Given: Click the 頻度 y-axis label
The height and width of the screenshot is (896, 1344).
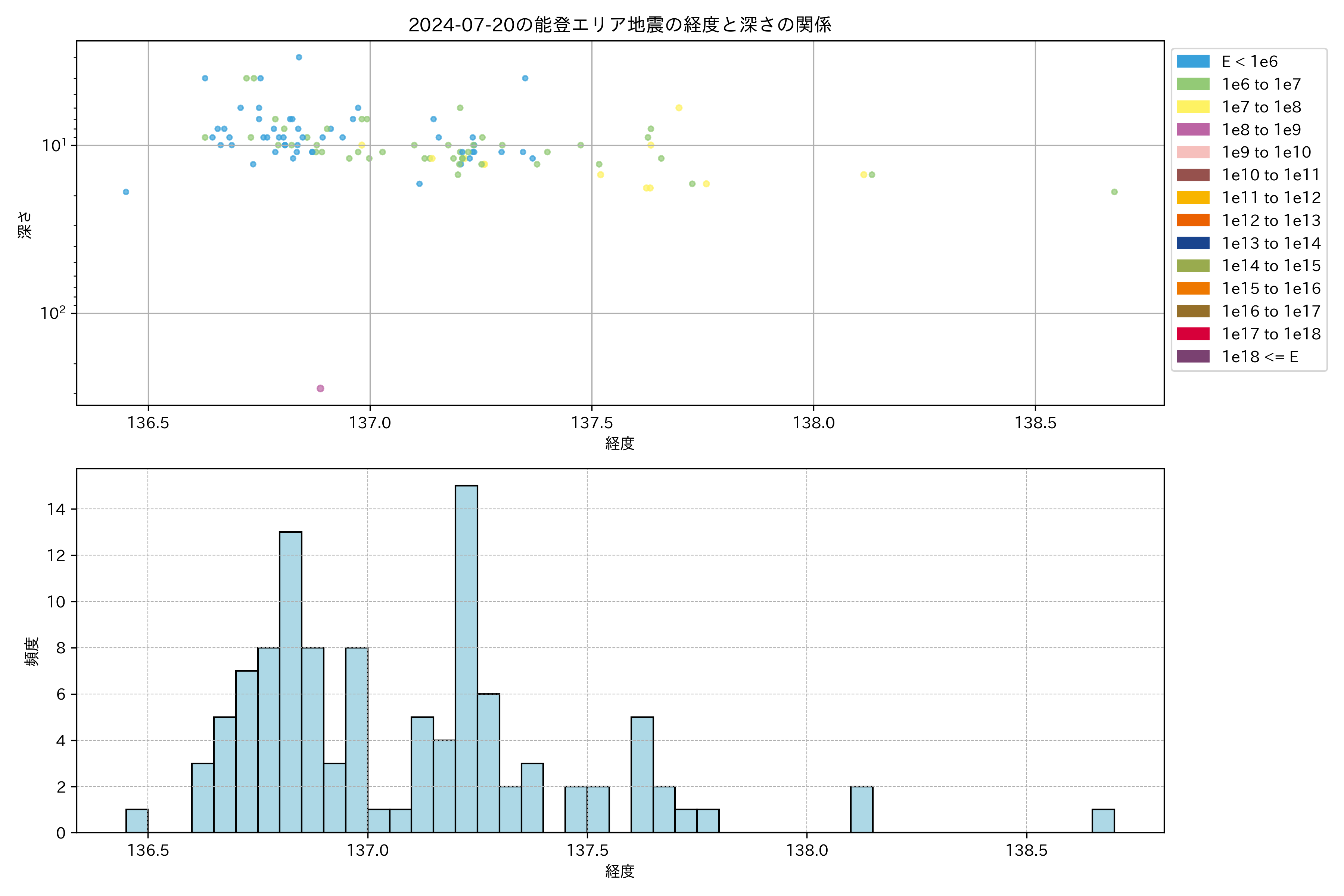Looking at the screenshot, I should click(32, 651).
